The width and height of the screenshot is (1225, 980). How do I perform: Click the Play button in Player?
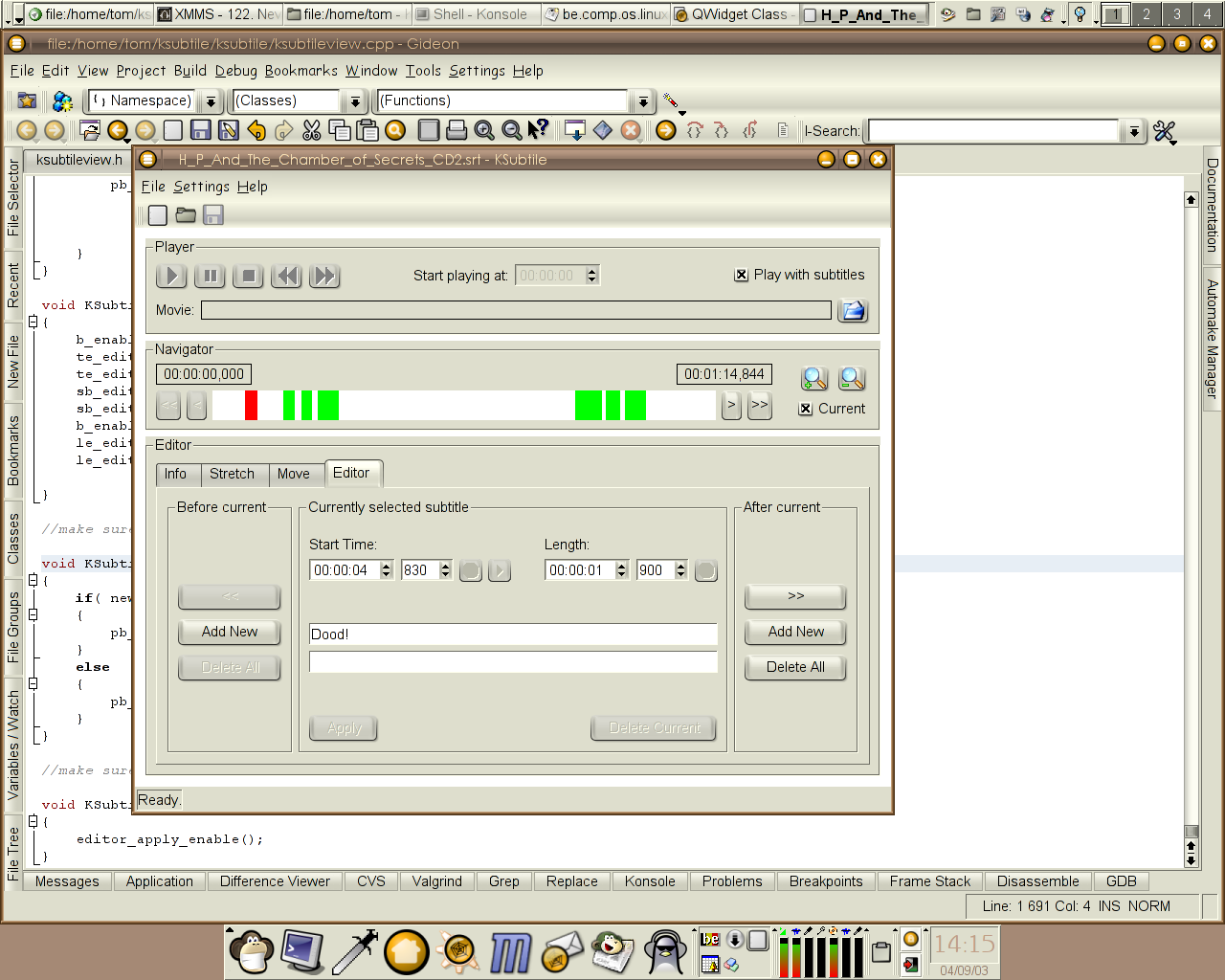tap(171, 277)
